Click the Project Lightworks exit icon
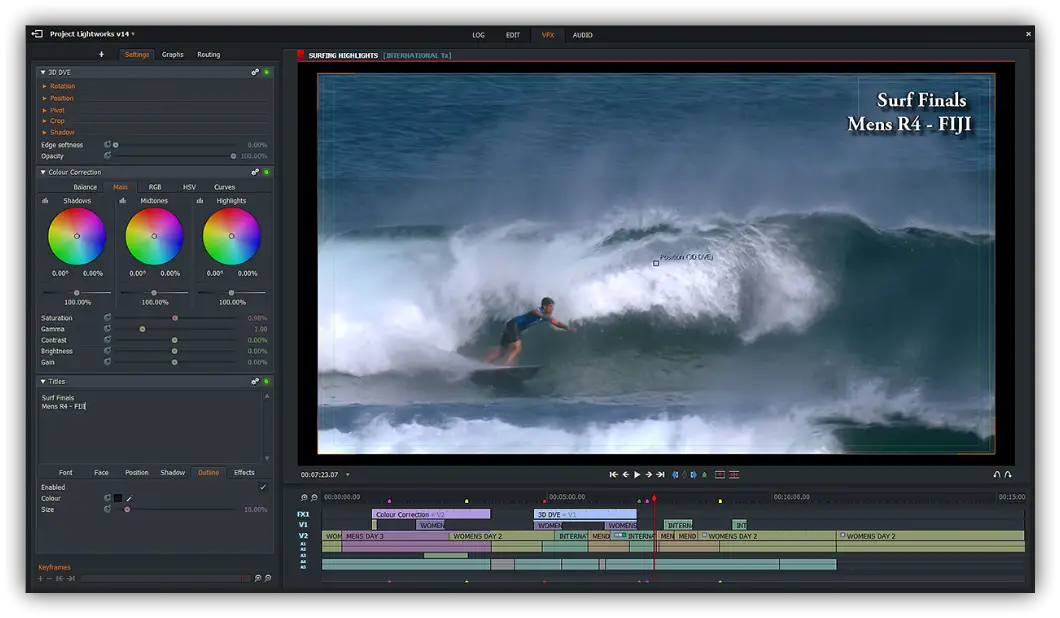Viewport: 1060px width, 618px height. [37, 34]
